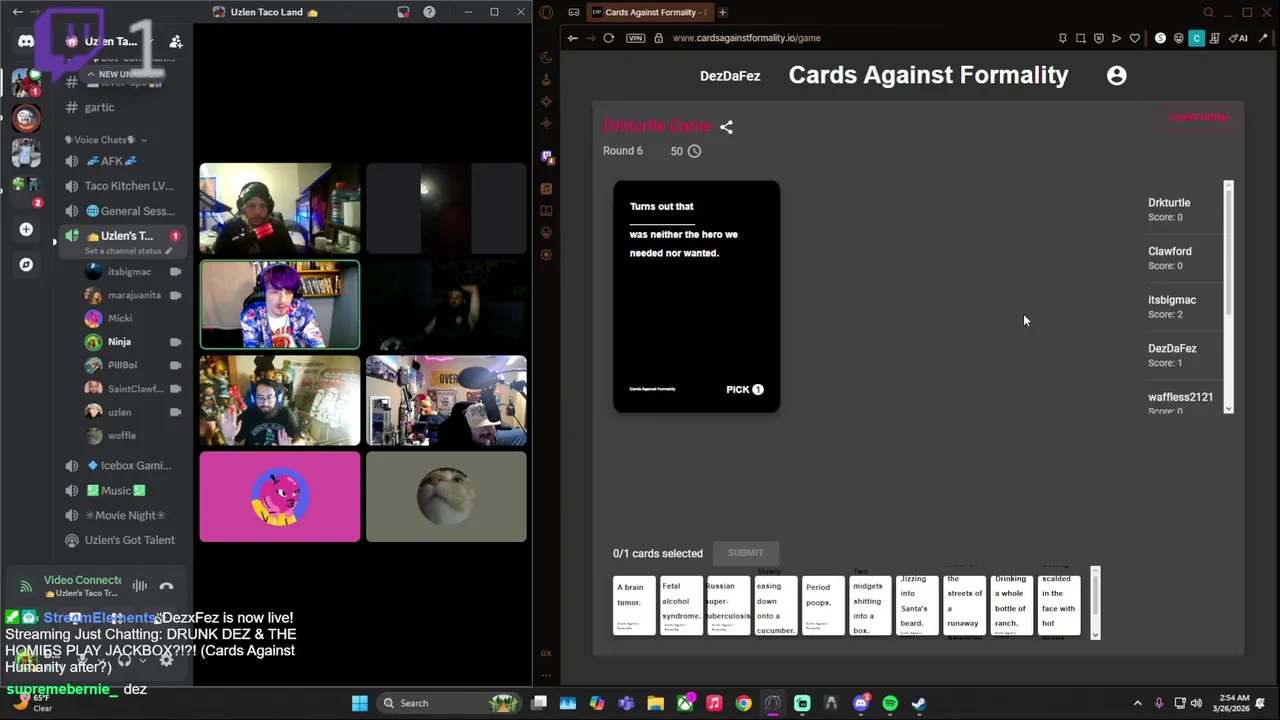Select "Drinking a whole bottle of ranch" card

1011,605
